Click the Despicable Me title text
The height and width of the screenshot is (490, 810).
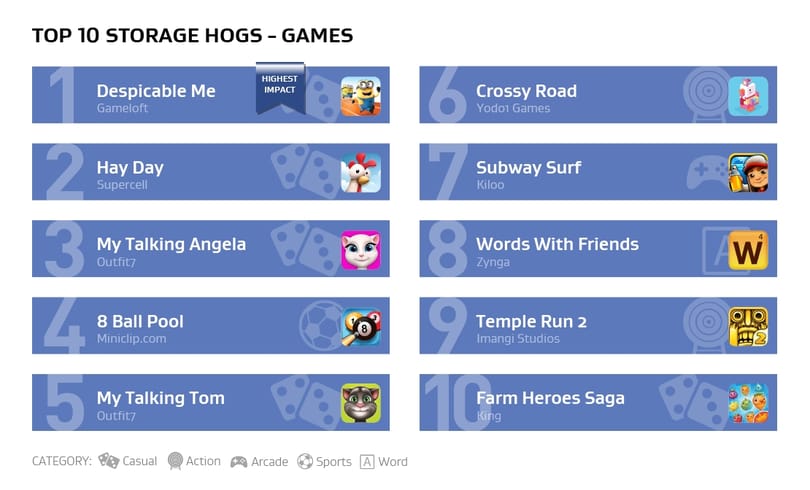[x=156, y=91]
